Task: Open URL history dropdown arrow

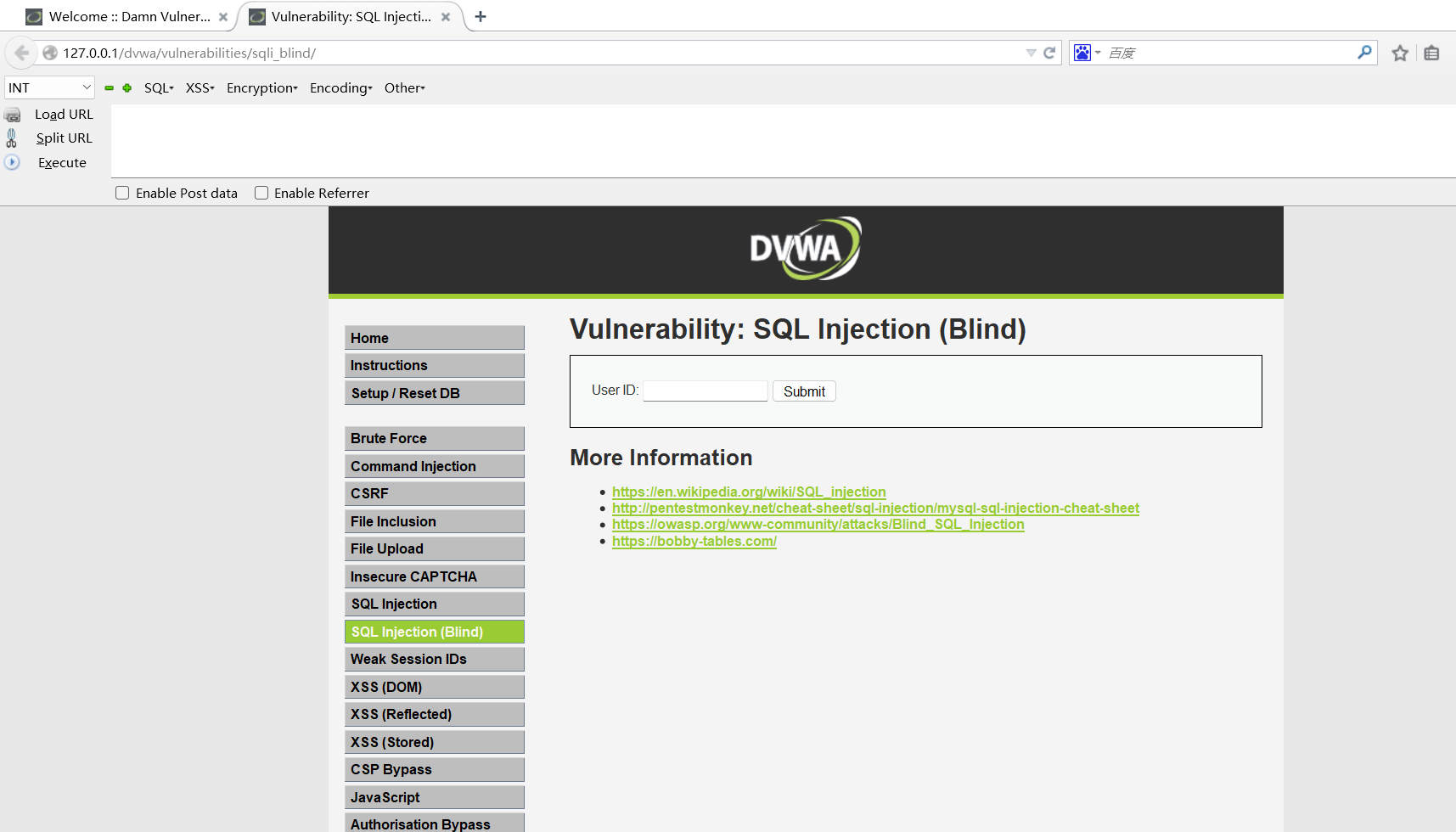Action: pyautogui.click(x=1031, y=53)
